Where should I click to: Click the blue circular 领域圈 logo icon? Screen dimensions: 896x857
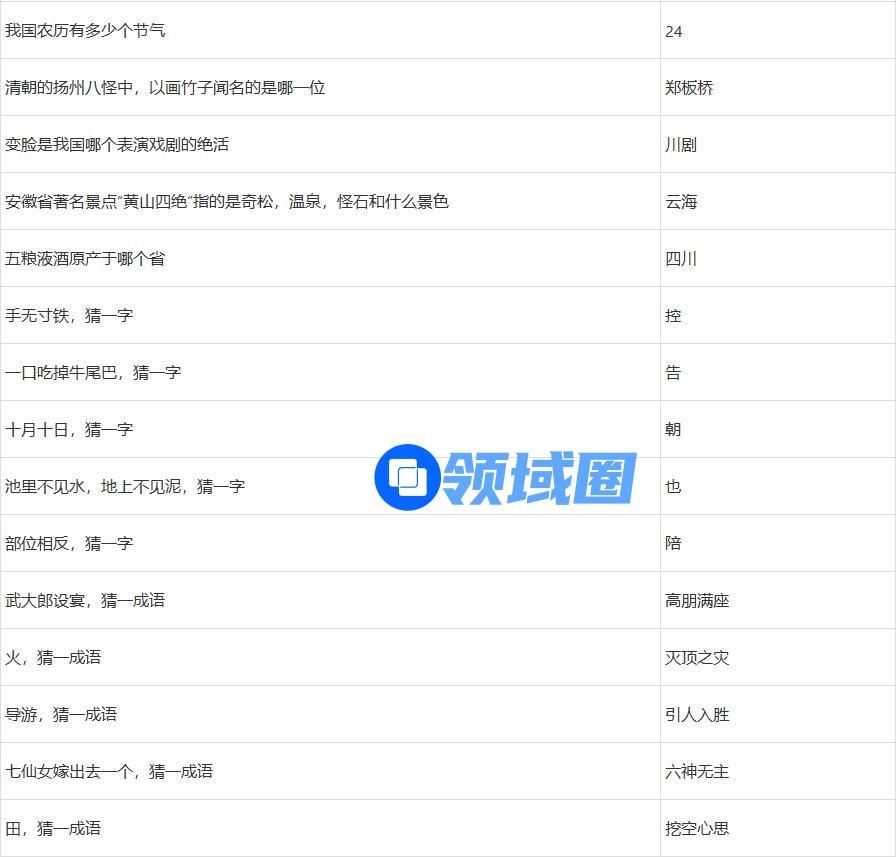[x=407, y=477]
